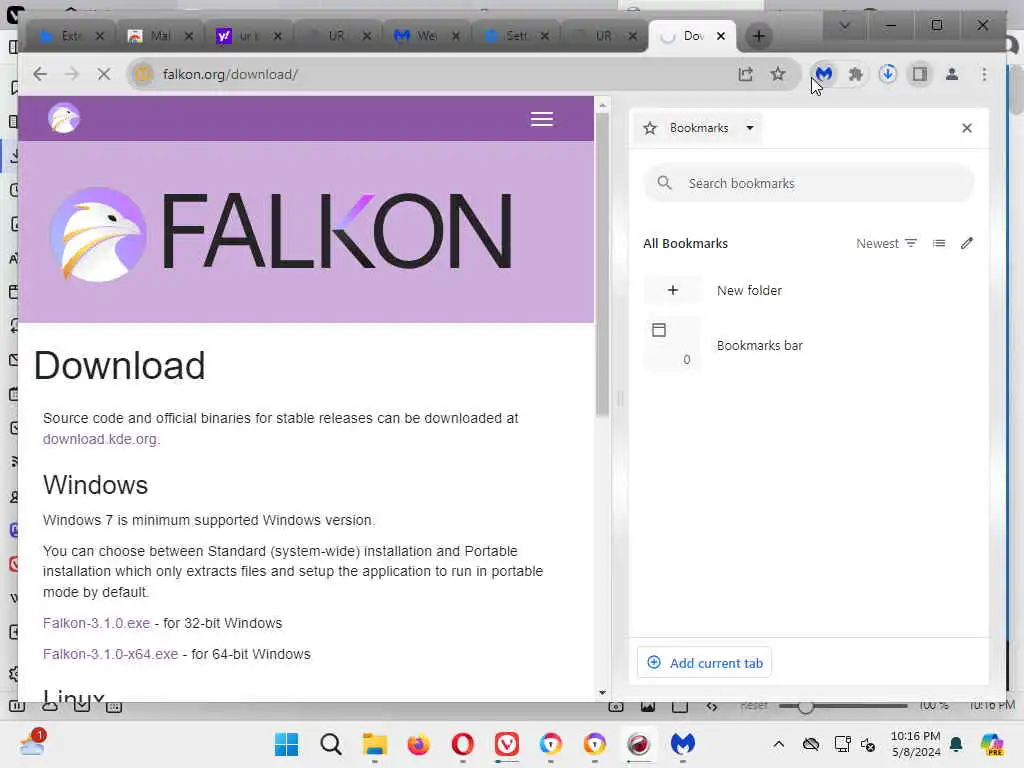Open the Downloads toolbar icon

(888, 74)
